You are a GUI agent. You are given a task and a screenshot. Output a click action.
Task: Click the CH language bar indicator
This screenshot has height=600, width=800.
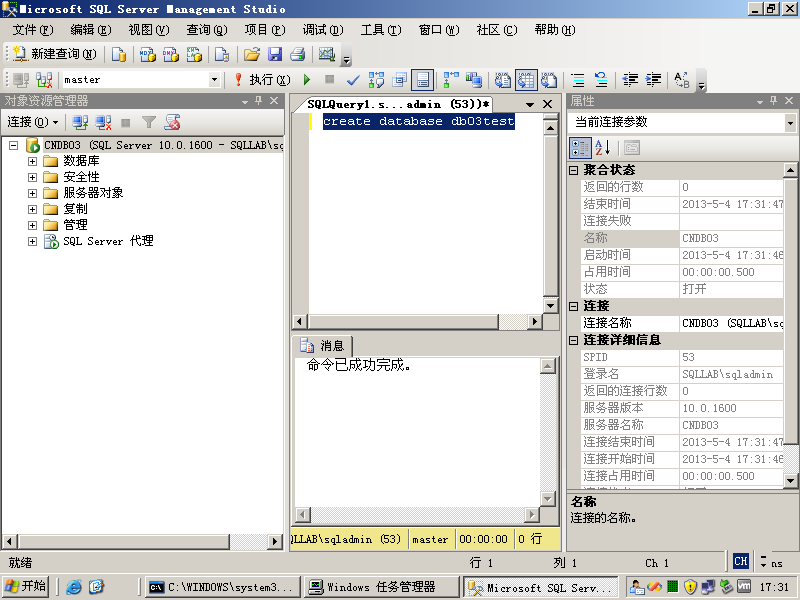(x=741, y=561)
